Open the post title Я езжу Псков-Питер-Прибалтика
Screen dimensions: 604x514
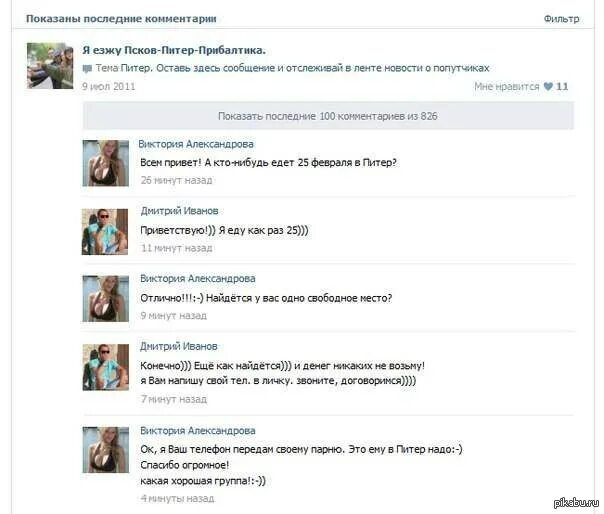(x=174, y=50)
